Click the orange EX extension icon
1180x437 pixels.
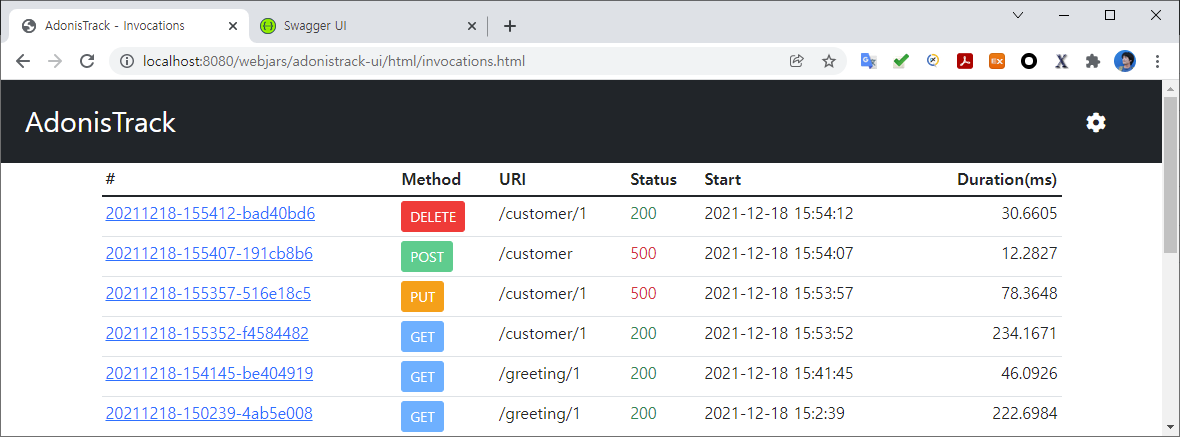997,62
